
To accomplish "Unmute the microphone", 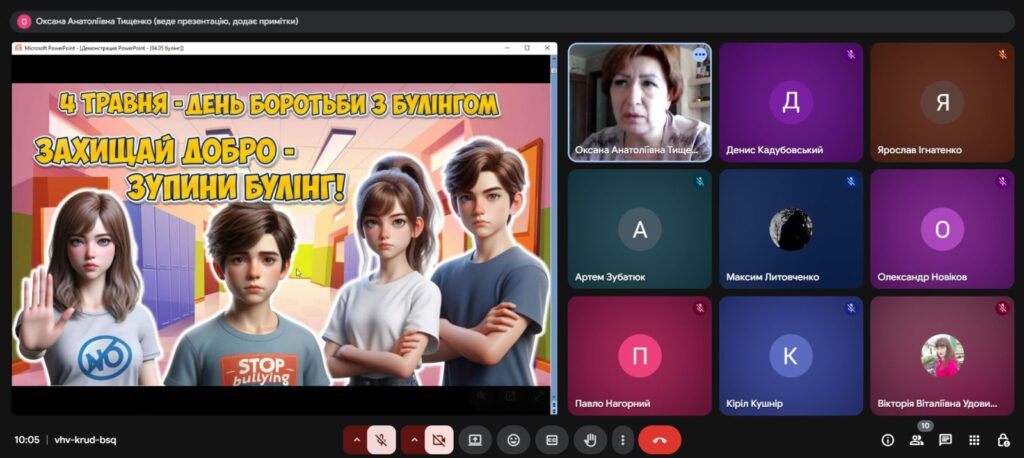I will [x=381, y=440].
